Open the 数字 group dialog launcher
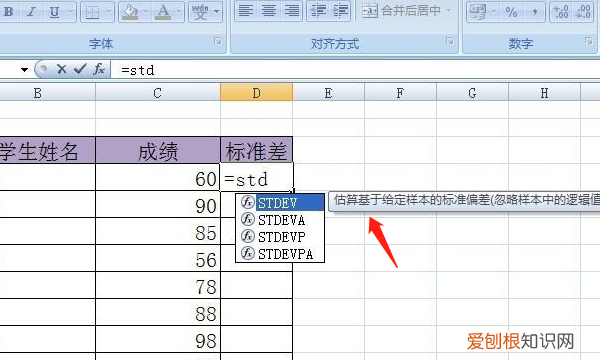 (x=589, y=41)
